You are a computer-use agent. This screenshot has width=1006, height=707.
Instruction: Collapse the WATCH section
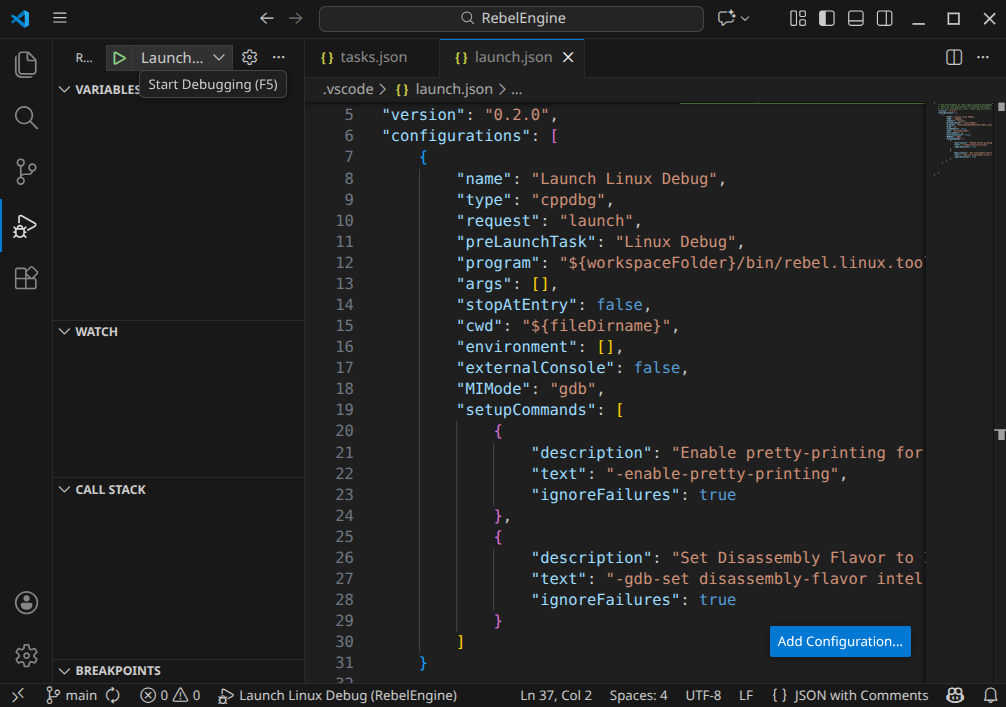pos(64,332)
